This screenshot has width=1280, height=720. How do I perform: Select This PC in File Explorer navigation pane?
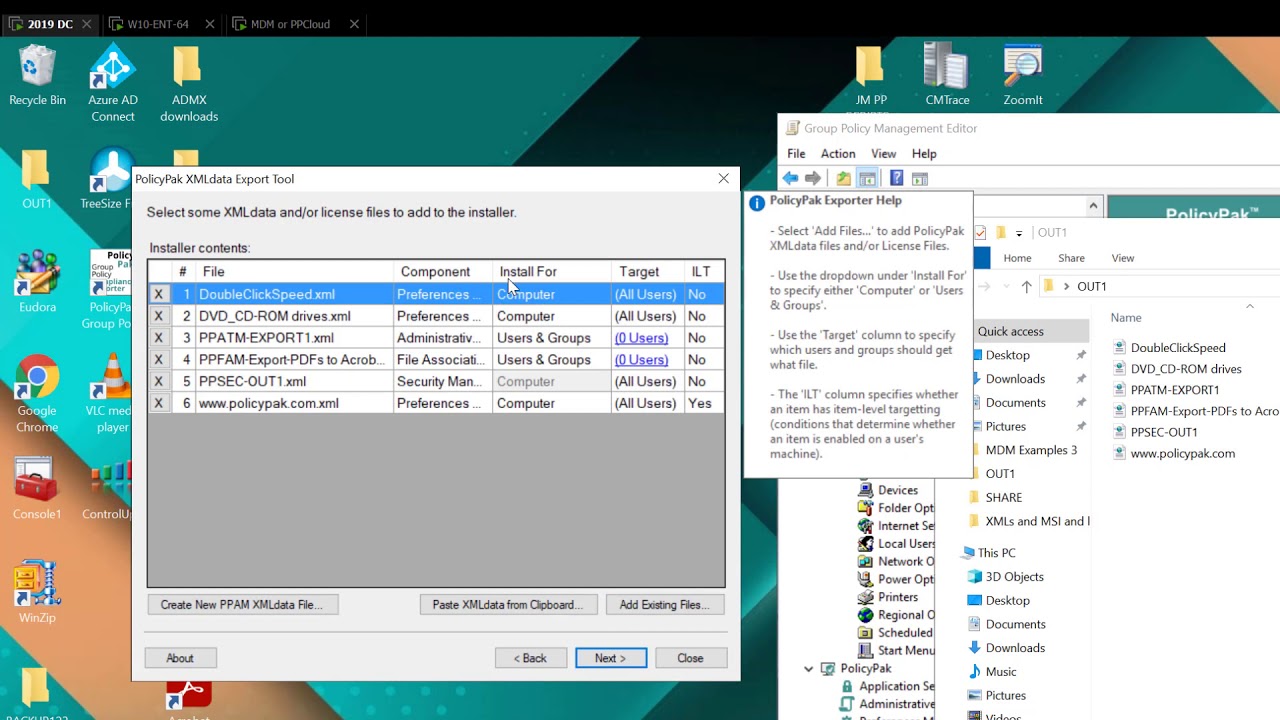pyautogui.click(x=996, y=553)
